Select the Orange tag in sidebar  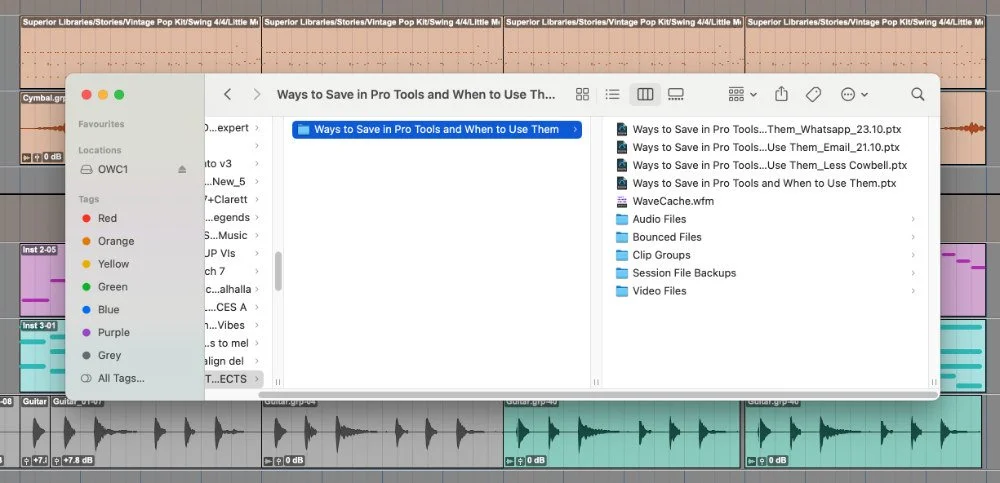(x=115, y=241)
